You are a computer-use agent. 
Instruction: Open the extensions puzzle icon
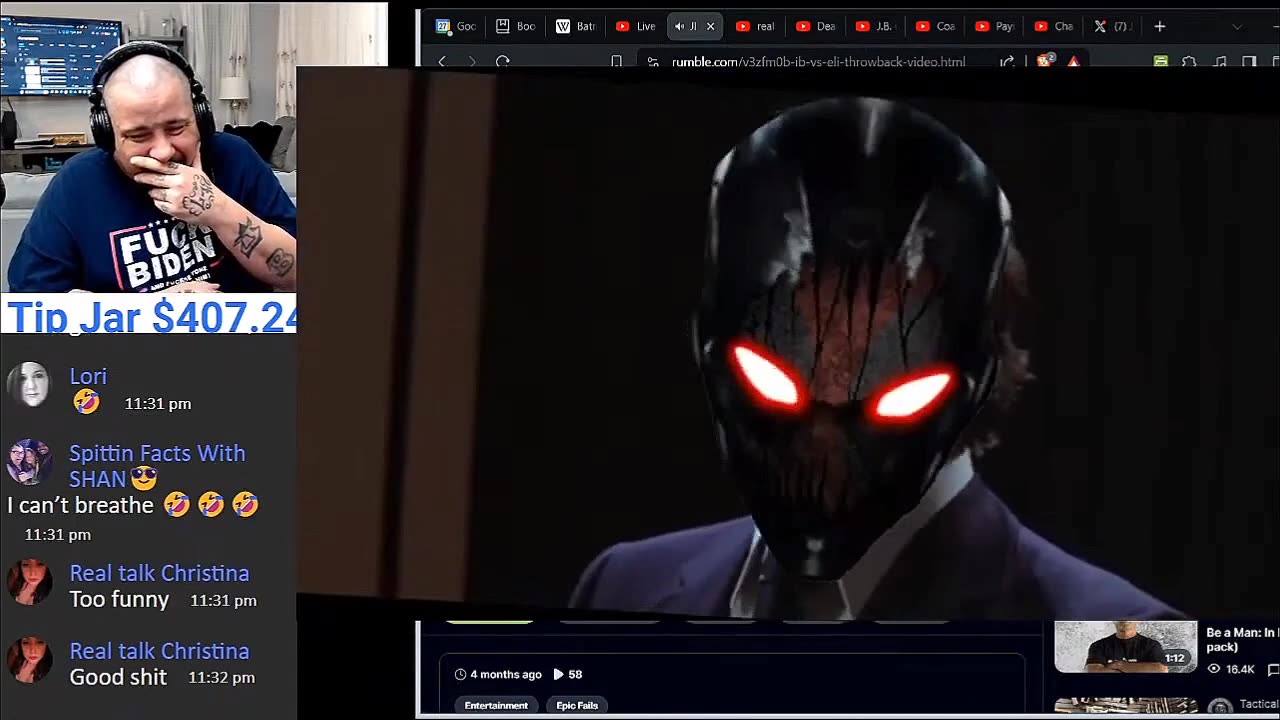(x=1189, y=61)
